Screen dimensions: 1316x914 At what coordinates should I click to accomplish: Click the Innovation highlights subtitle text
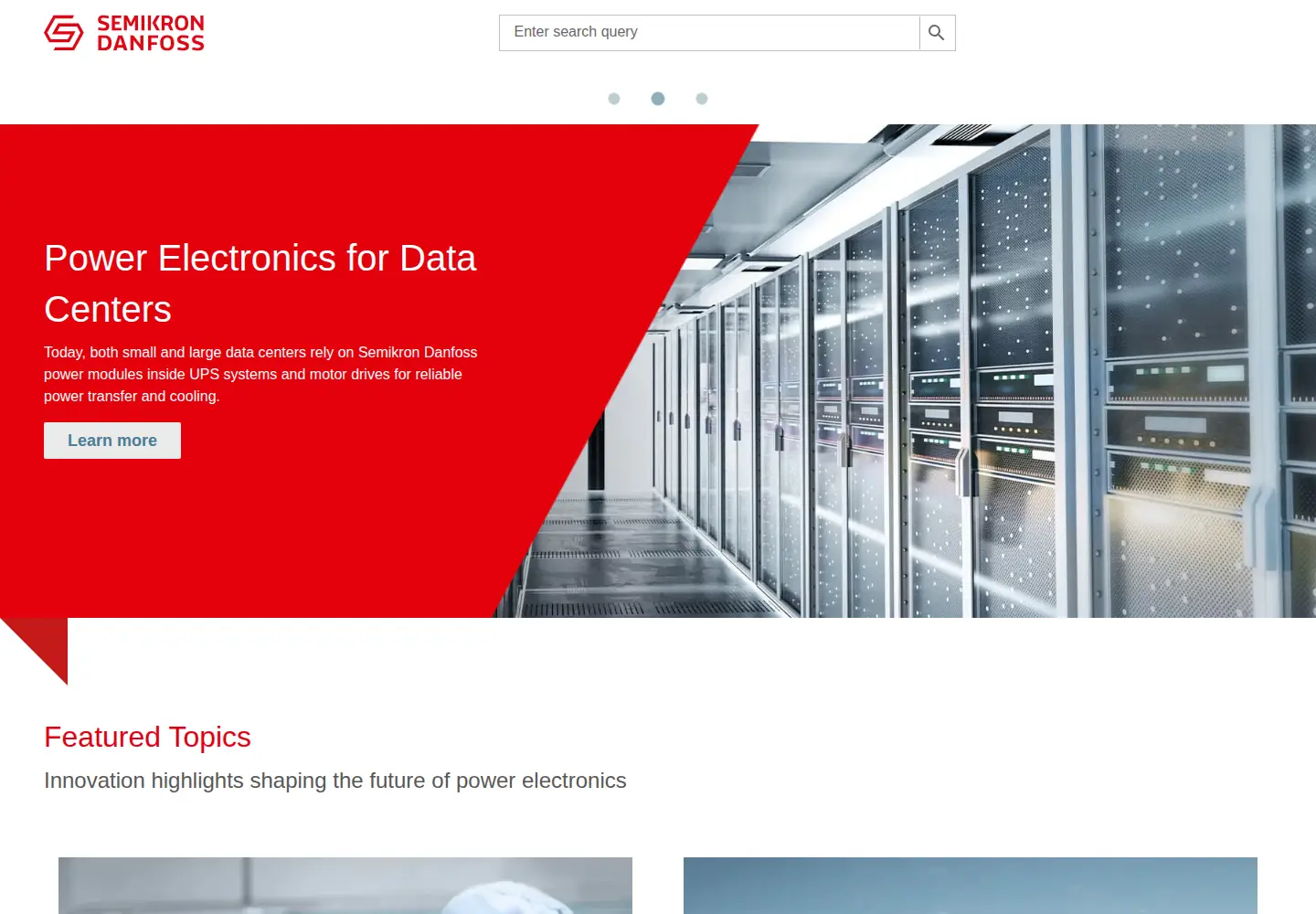335,781
